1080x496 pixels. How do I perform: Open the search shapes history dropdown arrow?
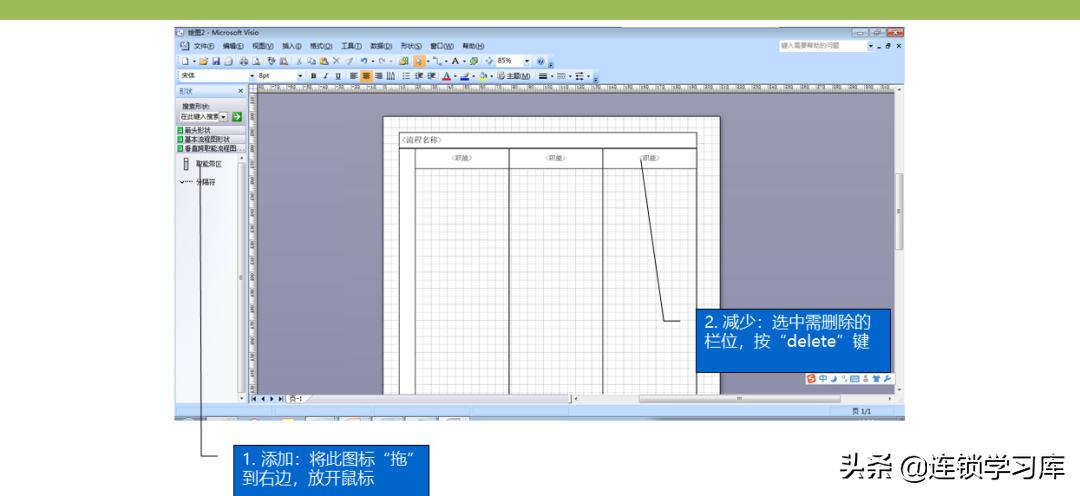coord(224,117)
